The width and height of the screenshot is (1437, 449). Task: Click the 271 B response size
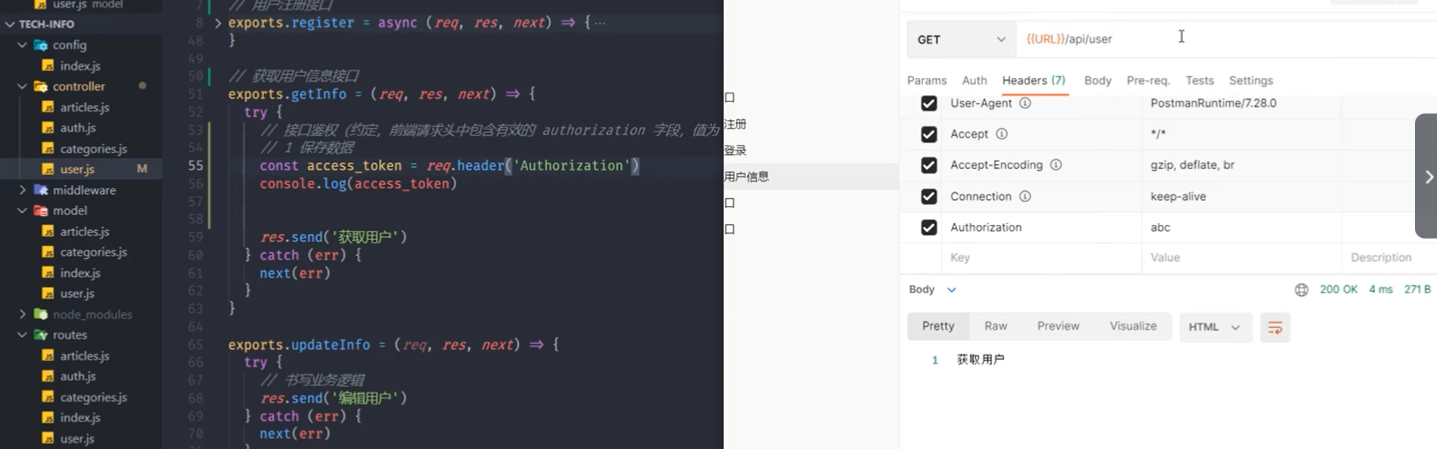pyautogui.click(x=1417, y=290)
